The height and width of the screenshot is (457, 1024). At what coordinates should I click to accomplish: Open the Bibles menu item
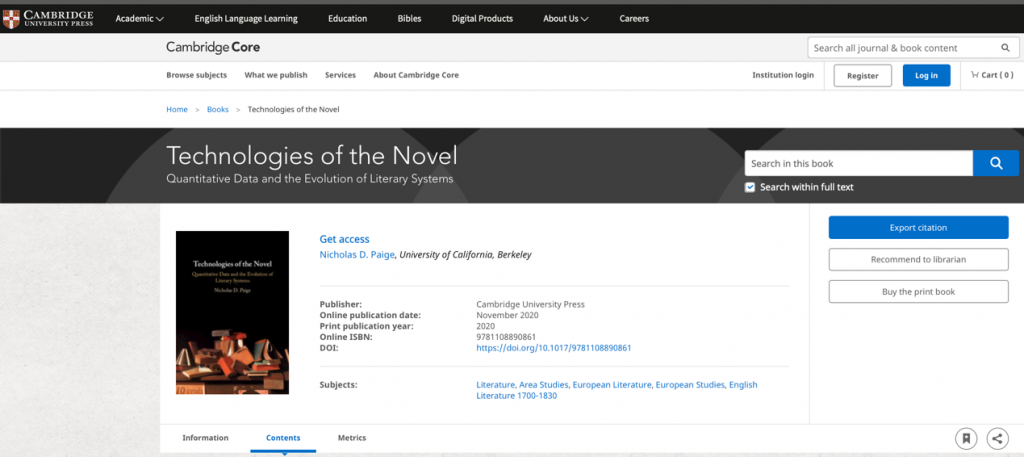point(409,18)
